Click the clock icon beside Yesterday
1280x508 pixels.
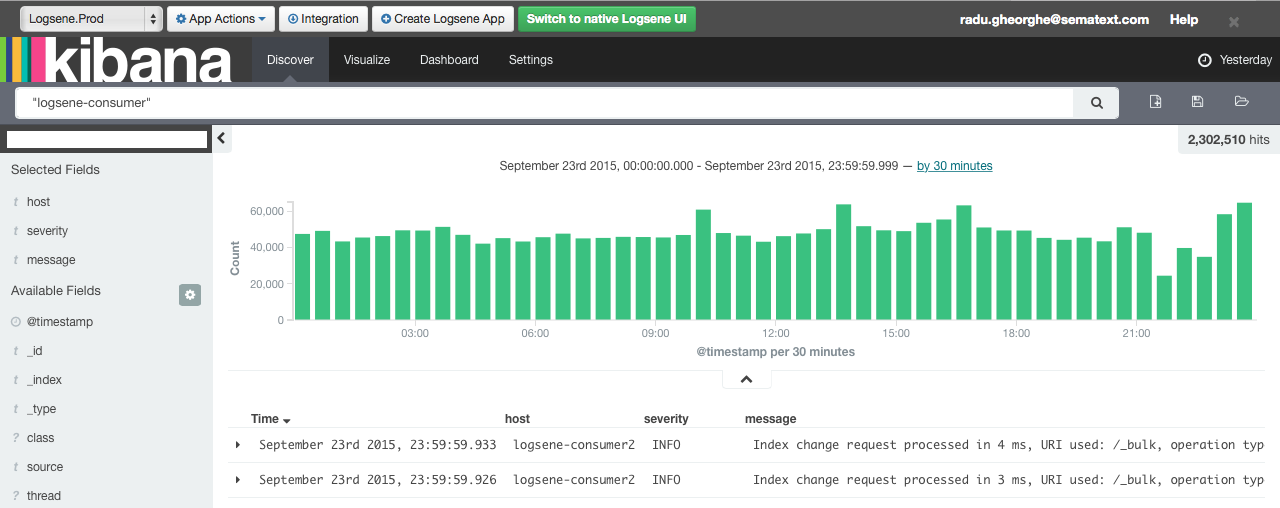click(x=1204, y=60)
